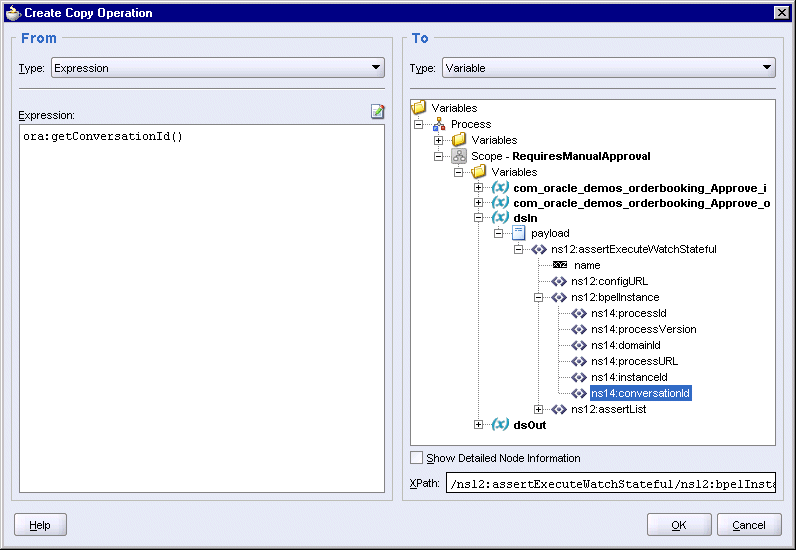Close the Create Copy Operation dialog
The width and height of the screenshot is (796, 550).
tap(782, 13)
